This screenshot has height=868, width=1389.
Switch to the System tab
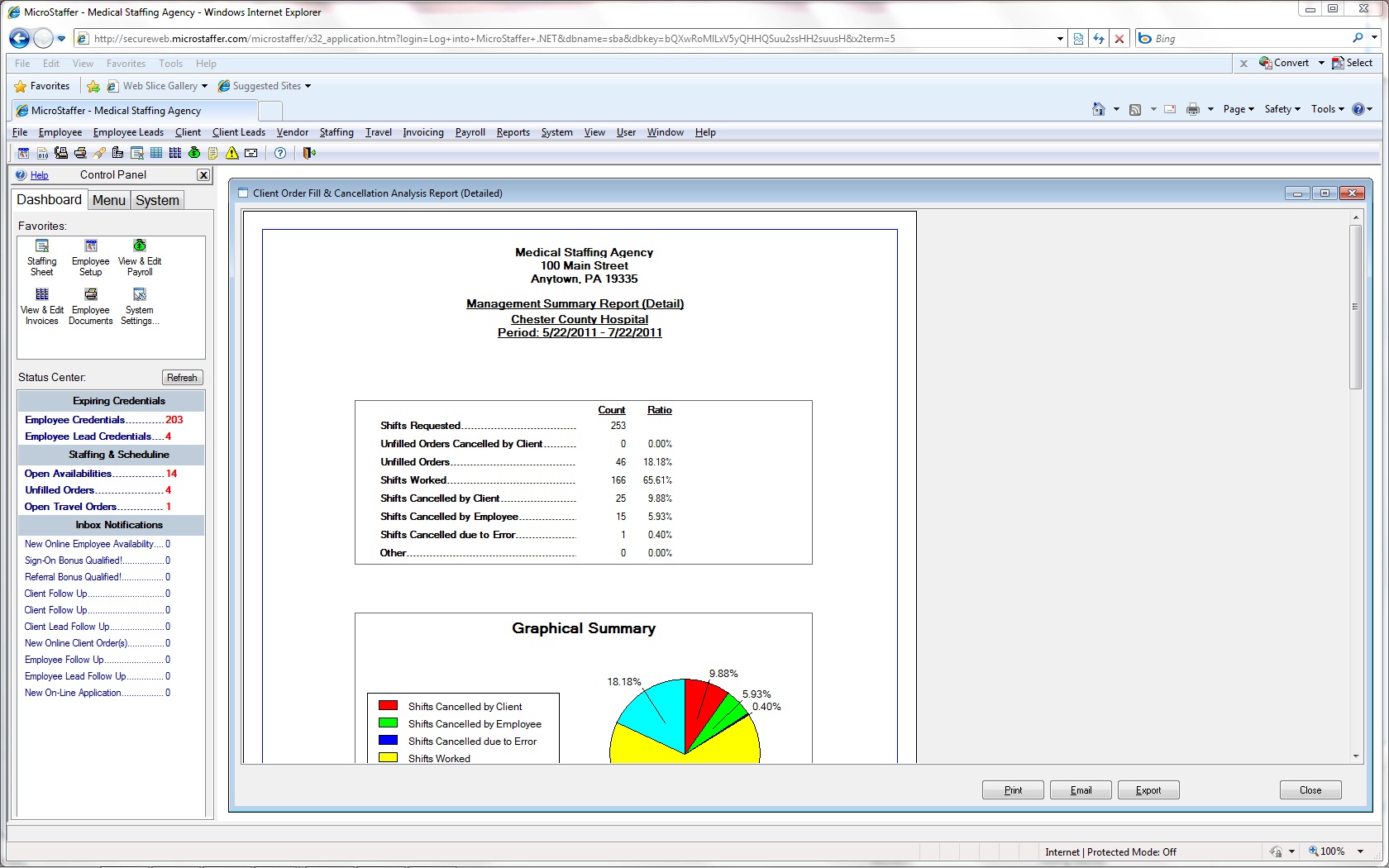[157, 200]
